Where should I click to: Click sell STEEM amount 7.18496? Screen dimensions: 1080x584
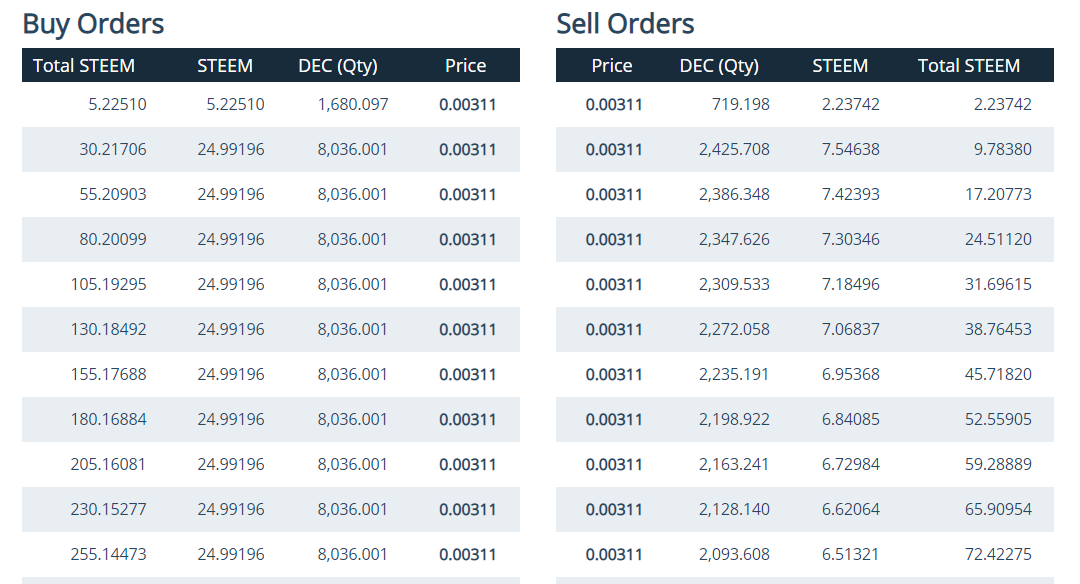click(x=851, y=284)
